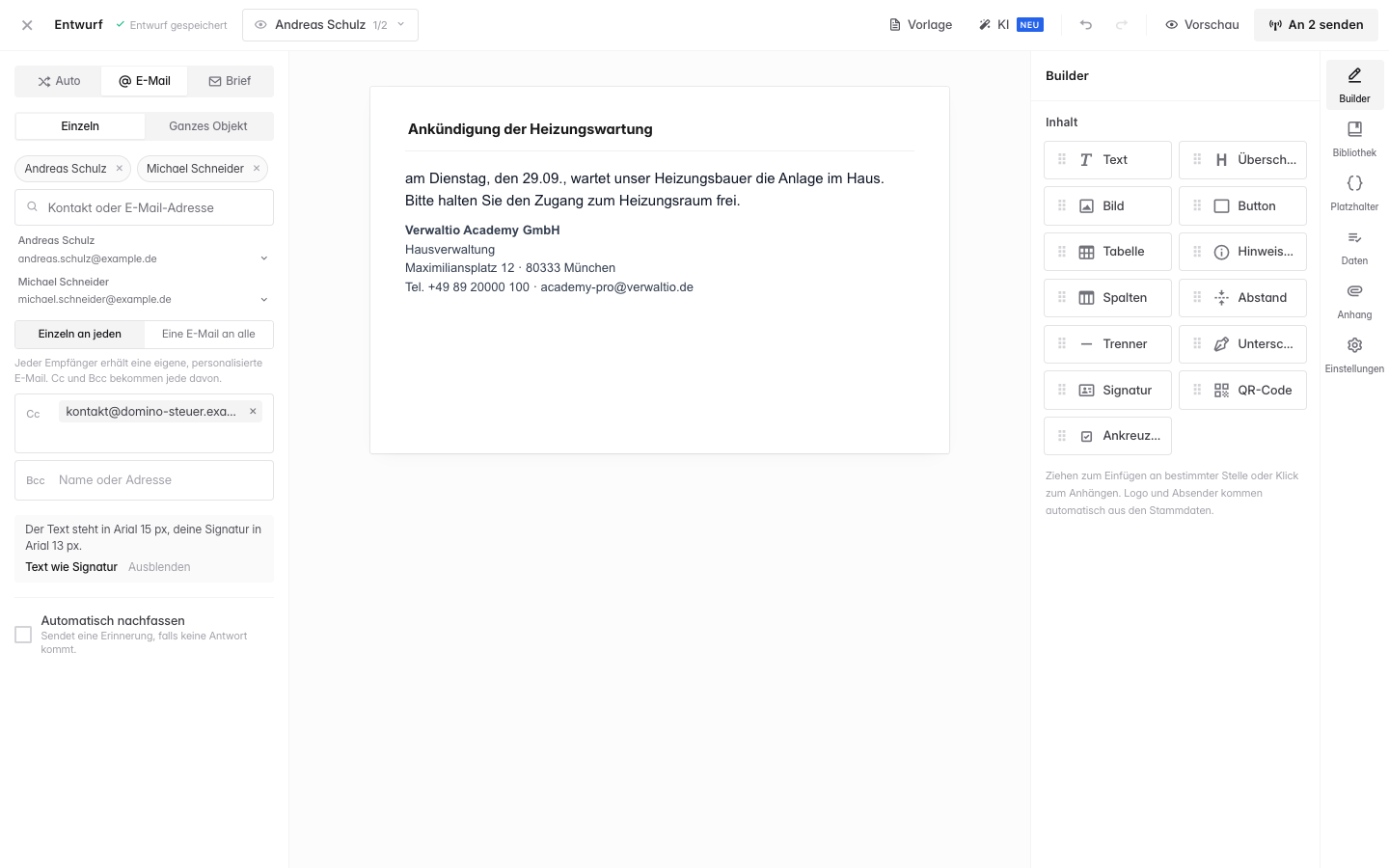Open the Anhang attachment panel
1389x868 pixels.
tap(1354, 301)
